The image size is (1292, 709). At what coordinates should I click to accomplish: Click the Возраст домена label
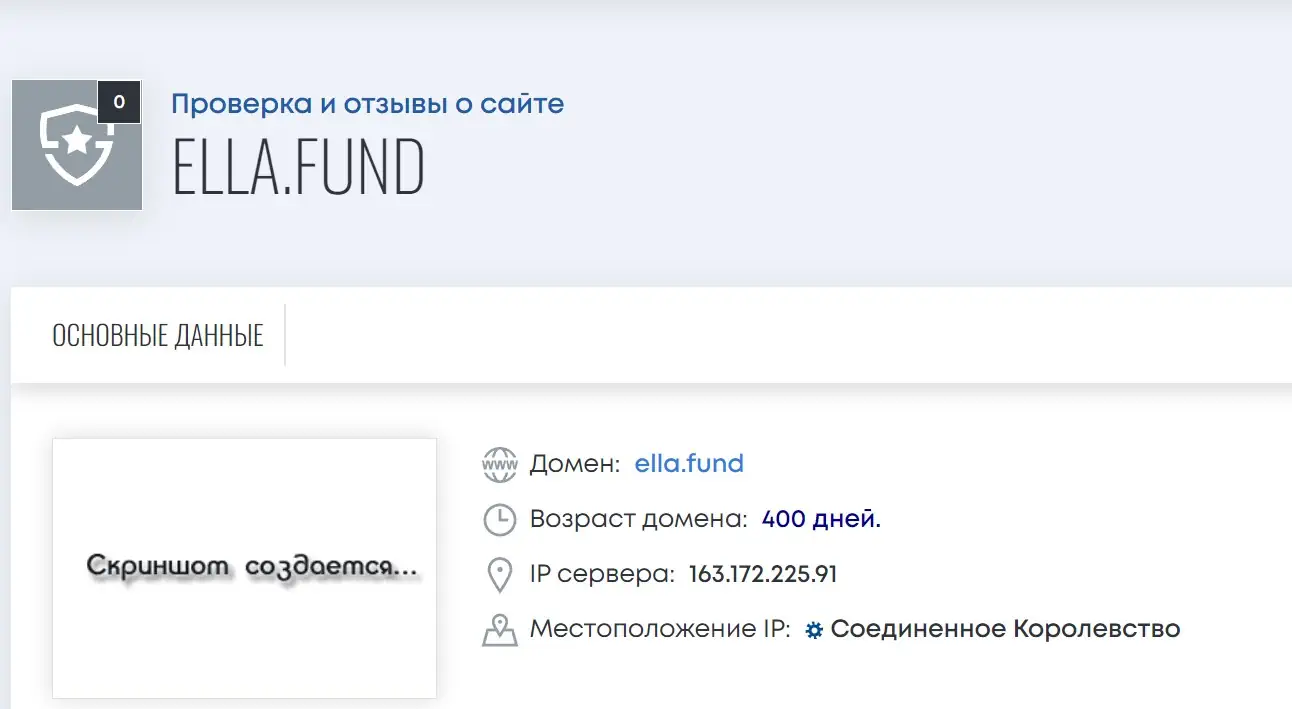638,520
